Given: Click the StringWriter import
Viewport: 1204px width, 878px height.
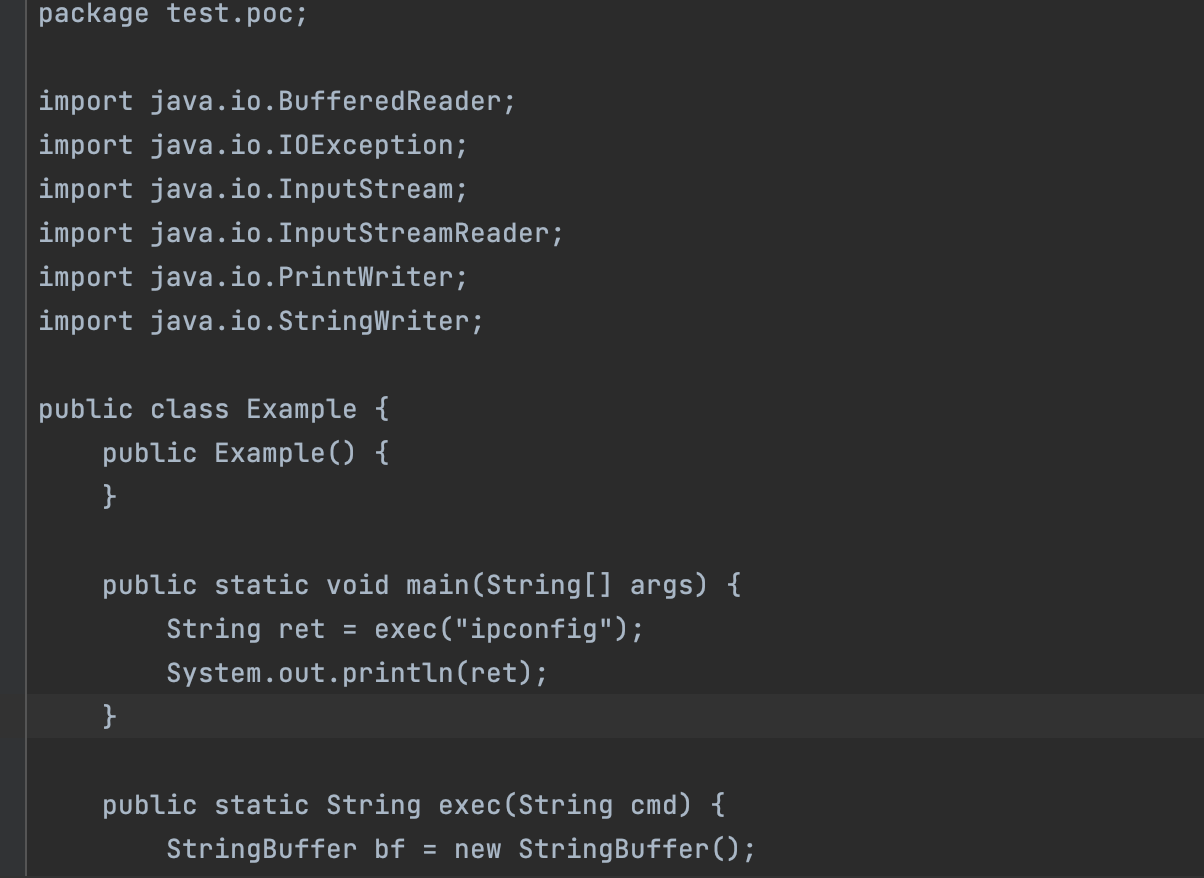Looking at the screenshot, I should click(x=374, y=321).
